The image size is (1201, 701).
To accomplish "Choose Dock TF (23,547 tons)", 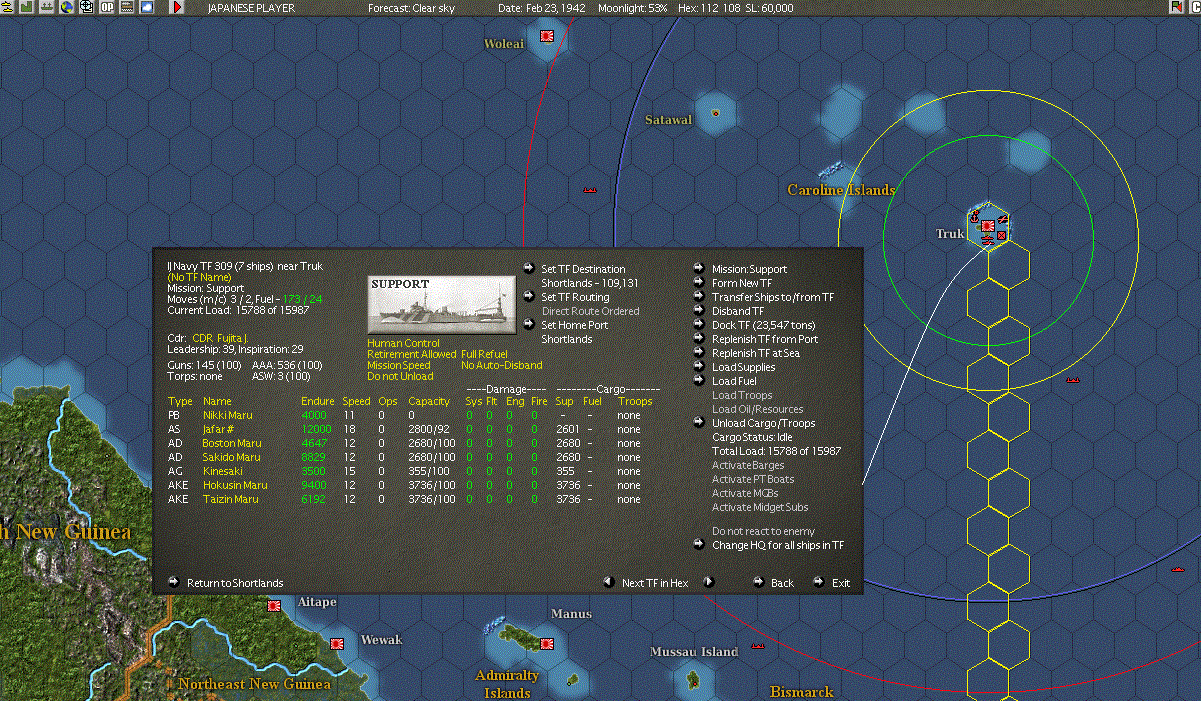I will pyautogui.click(x=764, y=325).
